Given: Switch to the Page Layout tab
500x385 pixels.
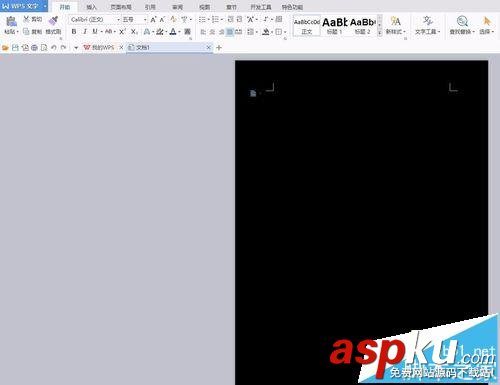Looking at the screenshot, I should click(121, 7).
